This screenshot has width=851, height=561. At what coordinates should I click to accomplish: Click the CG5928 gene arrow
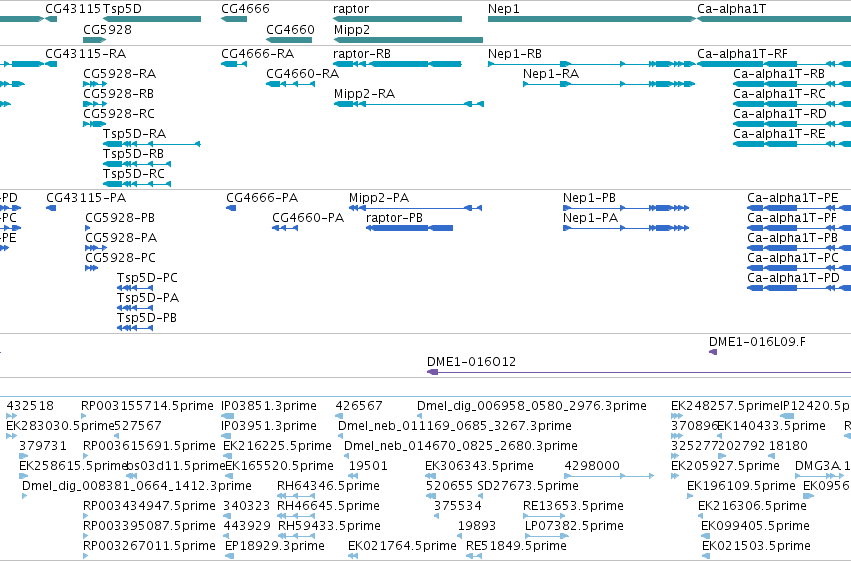click(x=94, y=40)
